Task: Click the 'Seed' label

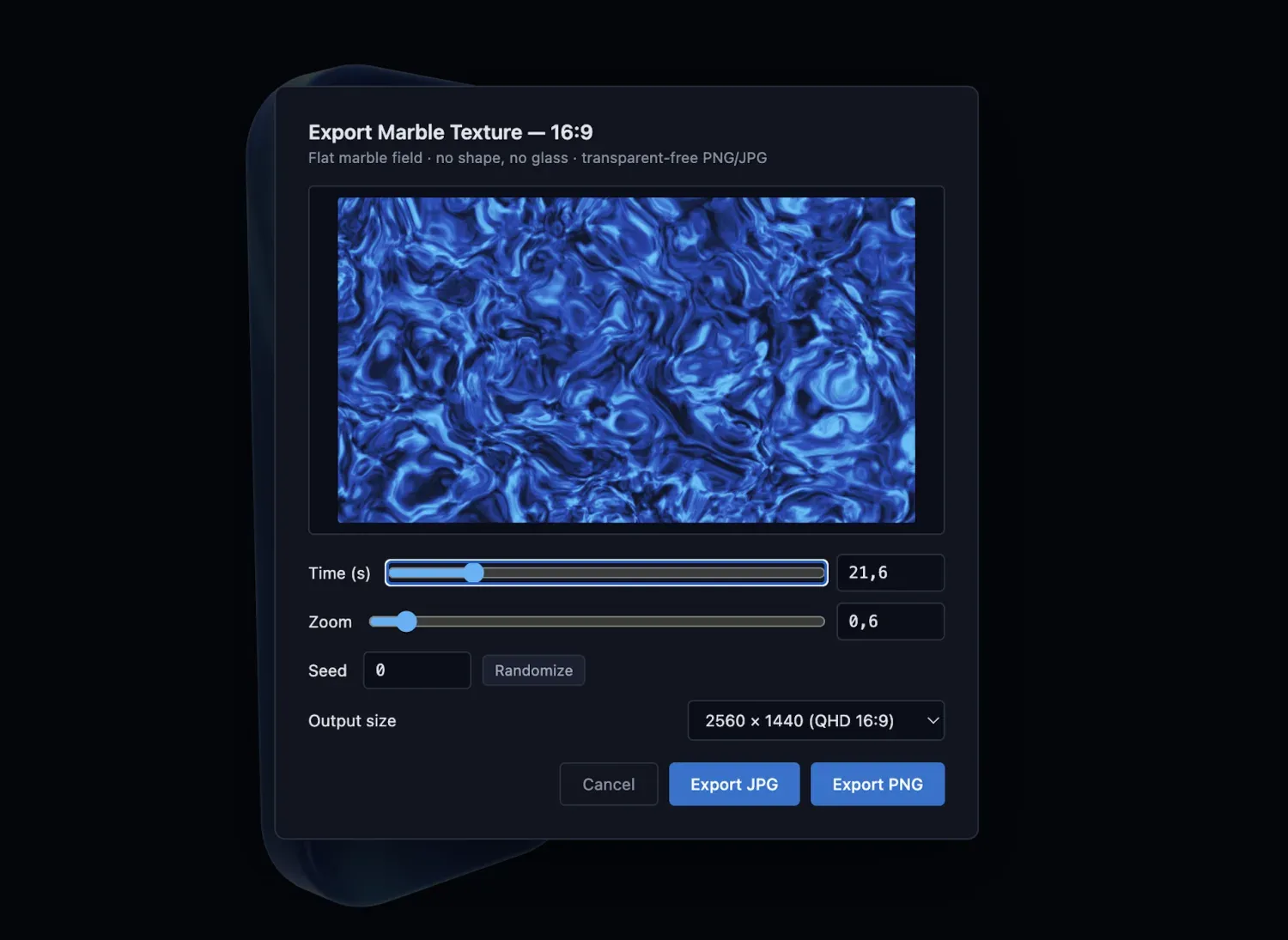Action: 327,671
